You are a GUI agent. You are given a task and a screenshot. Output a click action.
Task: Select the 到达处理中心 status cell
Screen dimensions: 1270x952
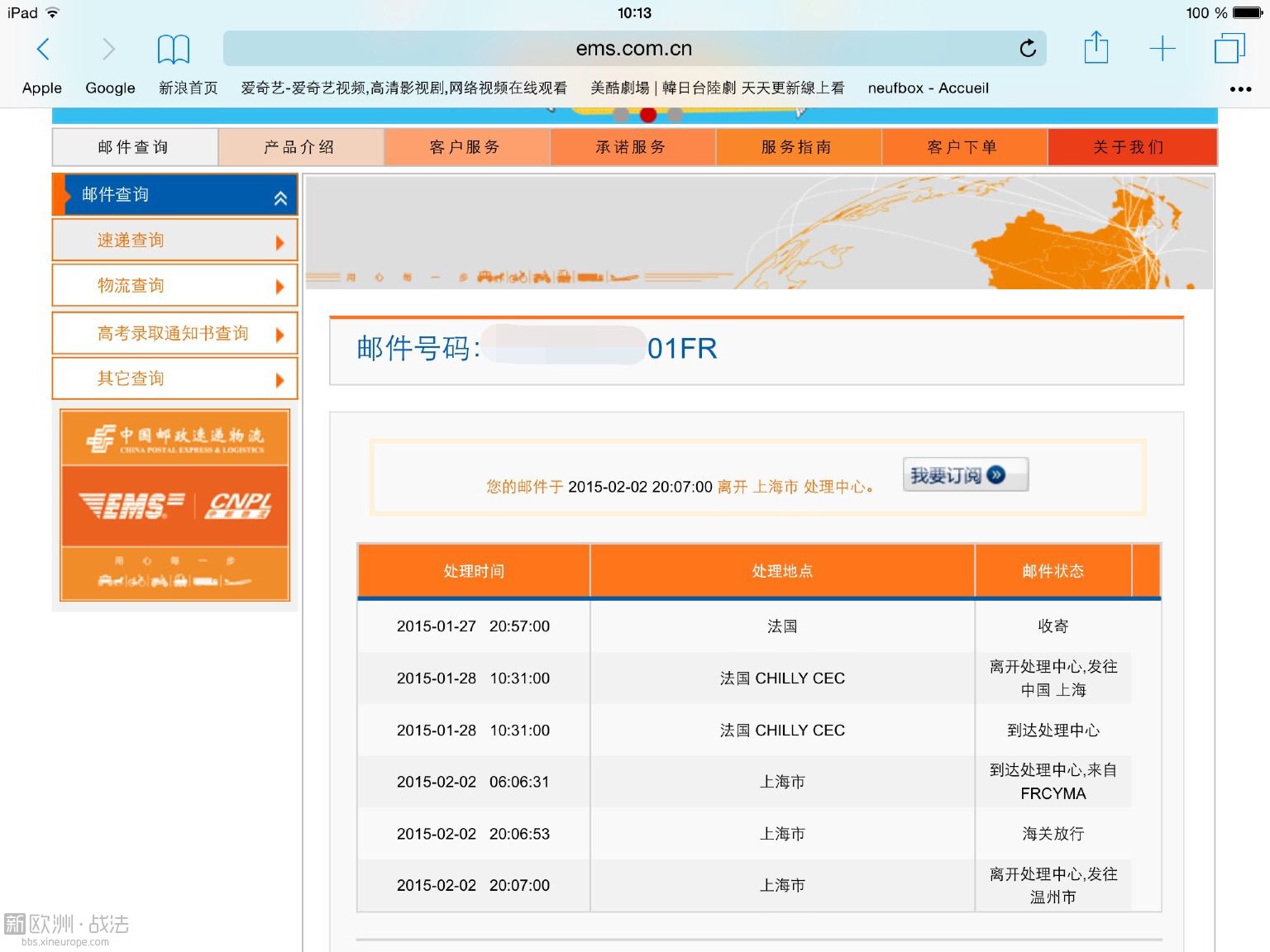[x=1053, y=731]
